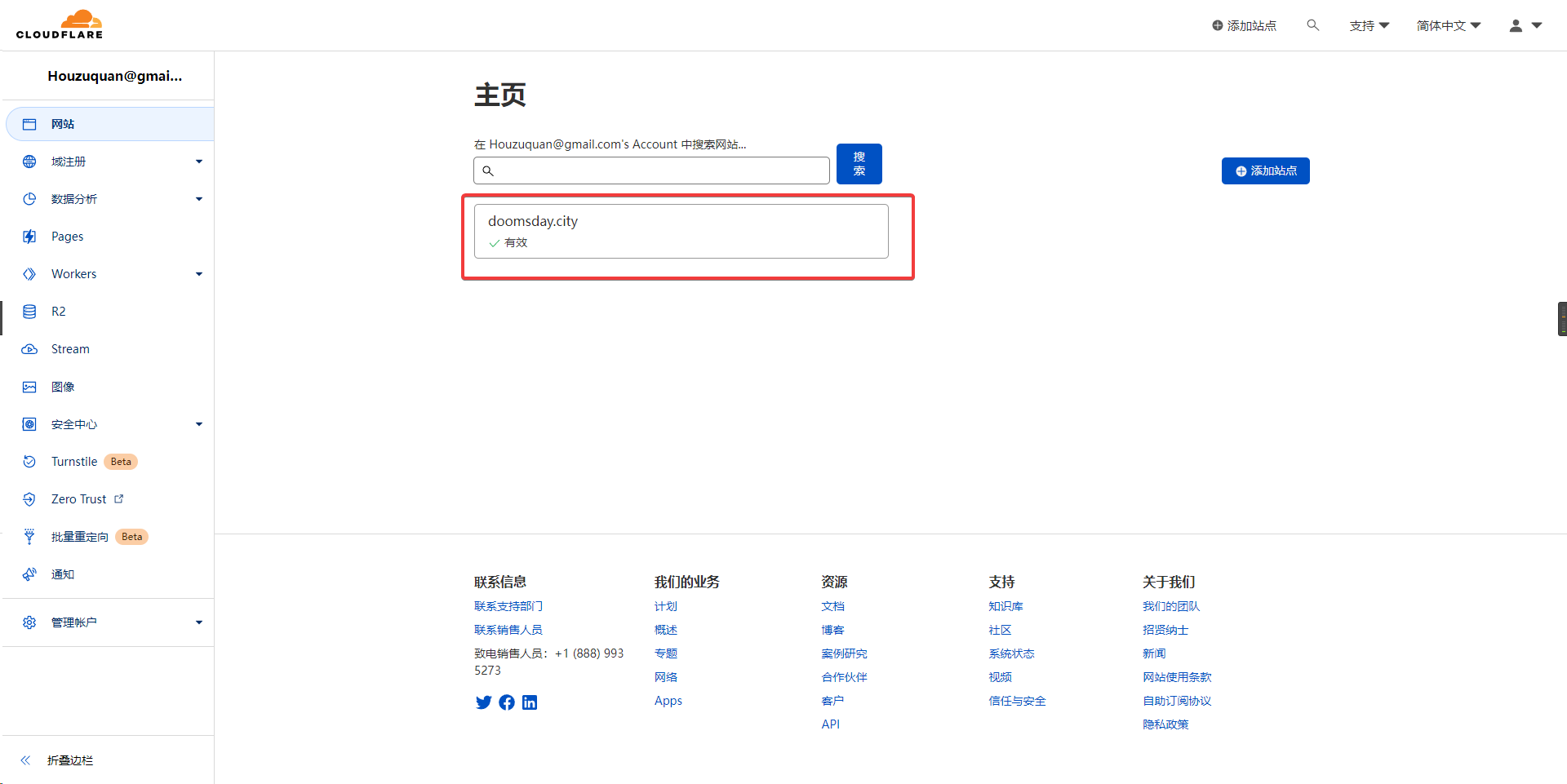Viewport: 1567px width, 784px height.
Task: Open the 支持 dropdown in header
Action: coord(1369,25)
